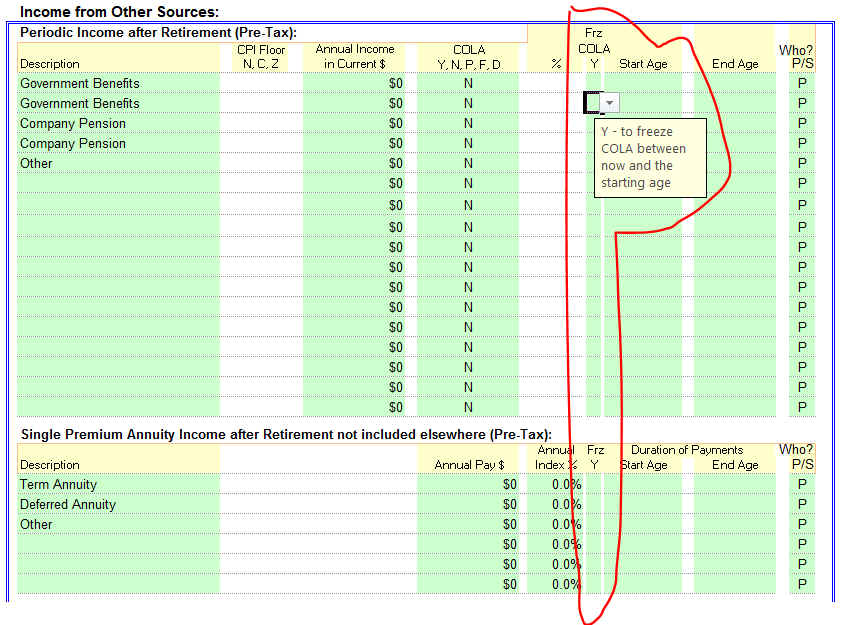The image size is (844, 625).
Task: Select Other annuity Who? P/S cell
Action: 802,525
